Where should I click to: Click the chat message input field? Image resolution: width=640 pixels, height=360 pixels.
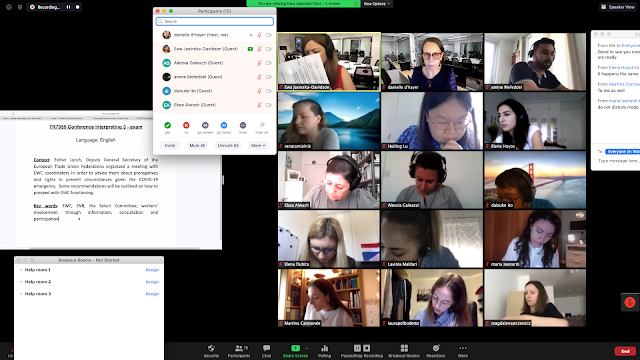pos(618,161)
